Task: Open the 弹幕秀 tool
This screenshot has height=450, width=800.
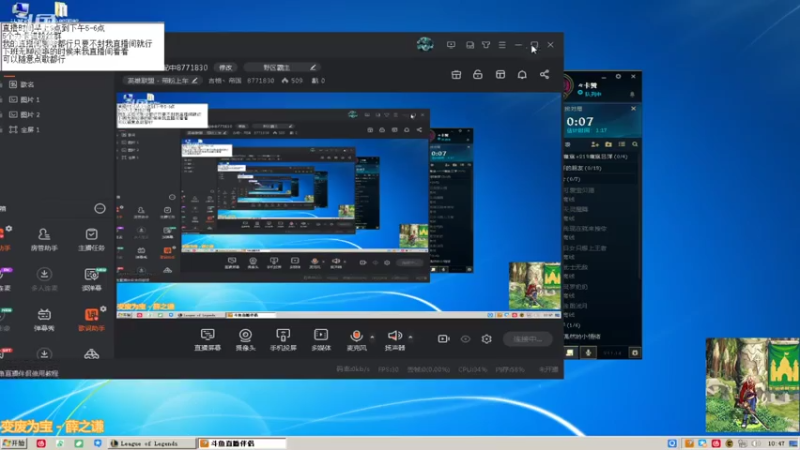Action: coord(44,320)
